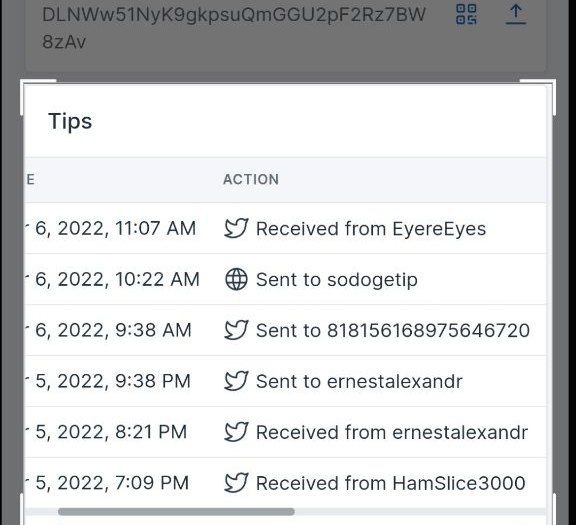The height and width of the screenshot is (525, 576).
Task: Open the QR code icon for wallet address
Action: (466, 14)
